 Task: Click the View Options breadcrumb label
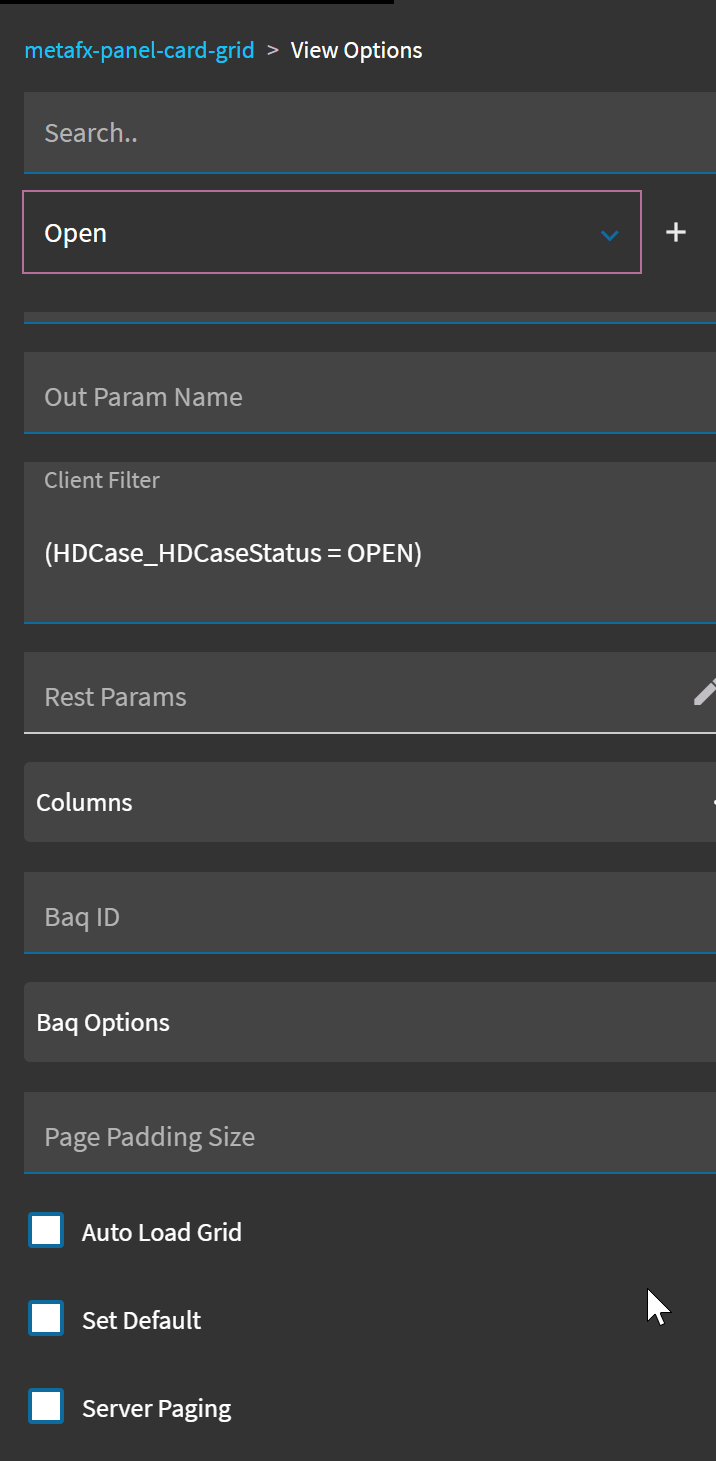tap(356, 50)
